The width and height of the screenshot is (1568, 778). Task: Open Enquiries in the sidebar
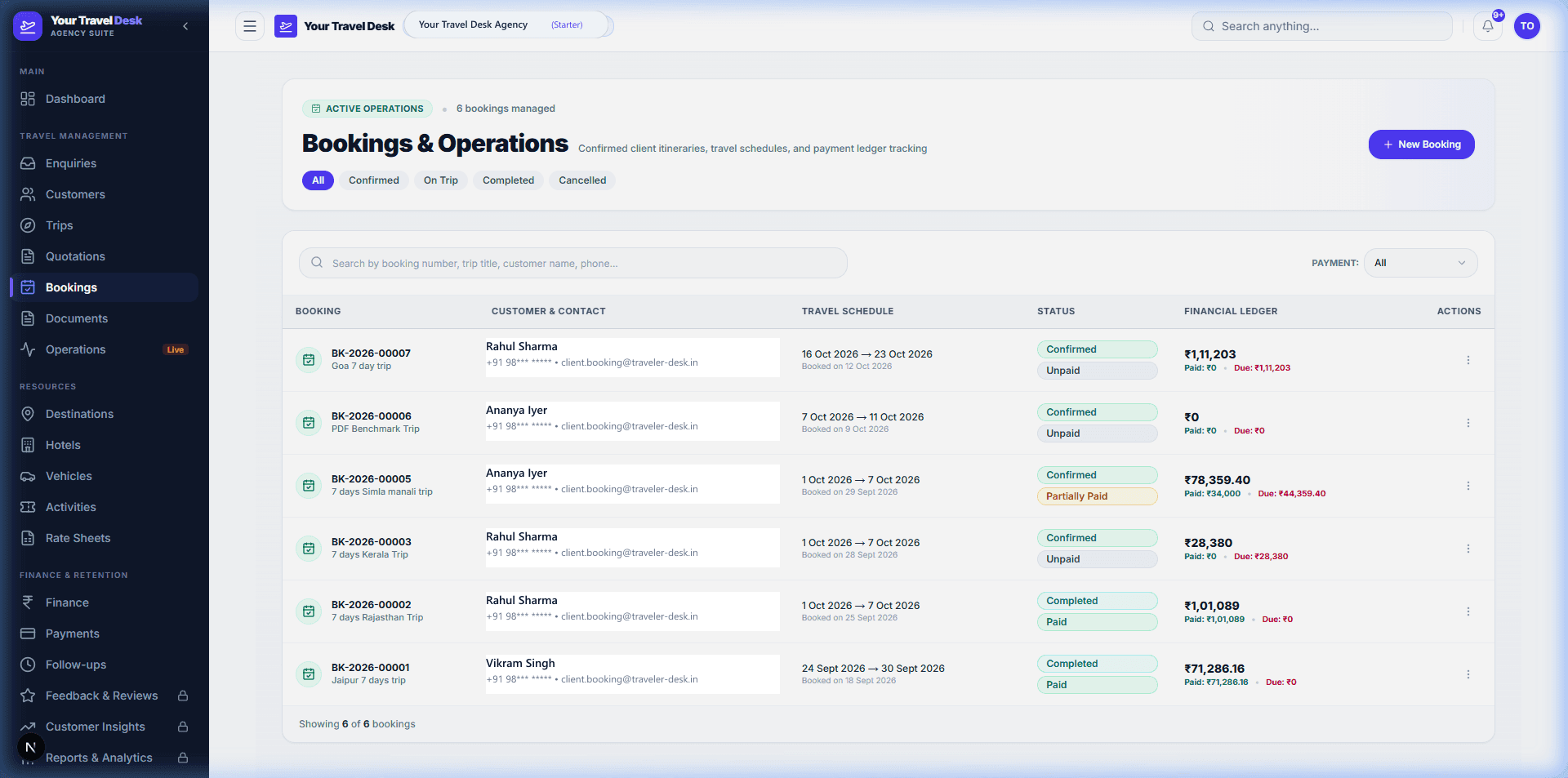(x=105, y=163)
